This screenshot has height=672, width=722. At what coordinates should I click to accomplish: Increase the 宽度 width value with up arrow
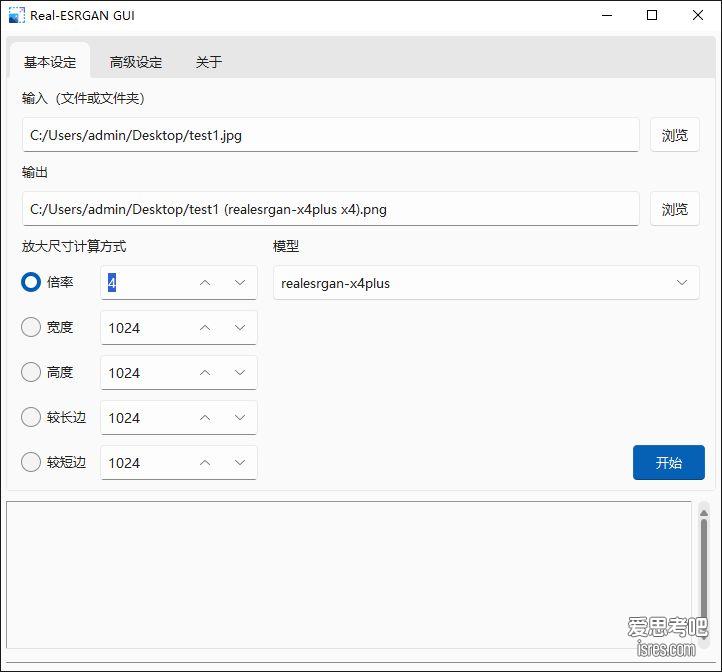[x=205, y=328]
